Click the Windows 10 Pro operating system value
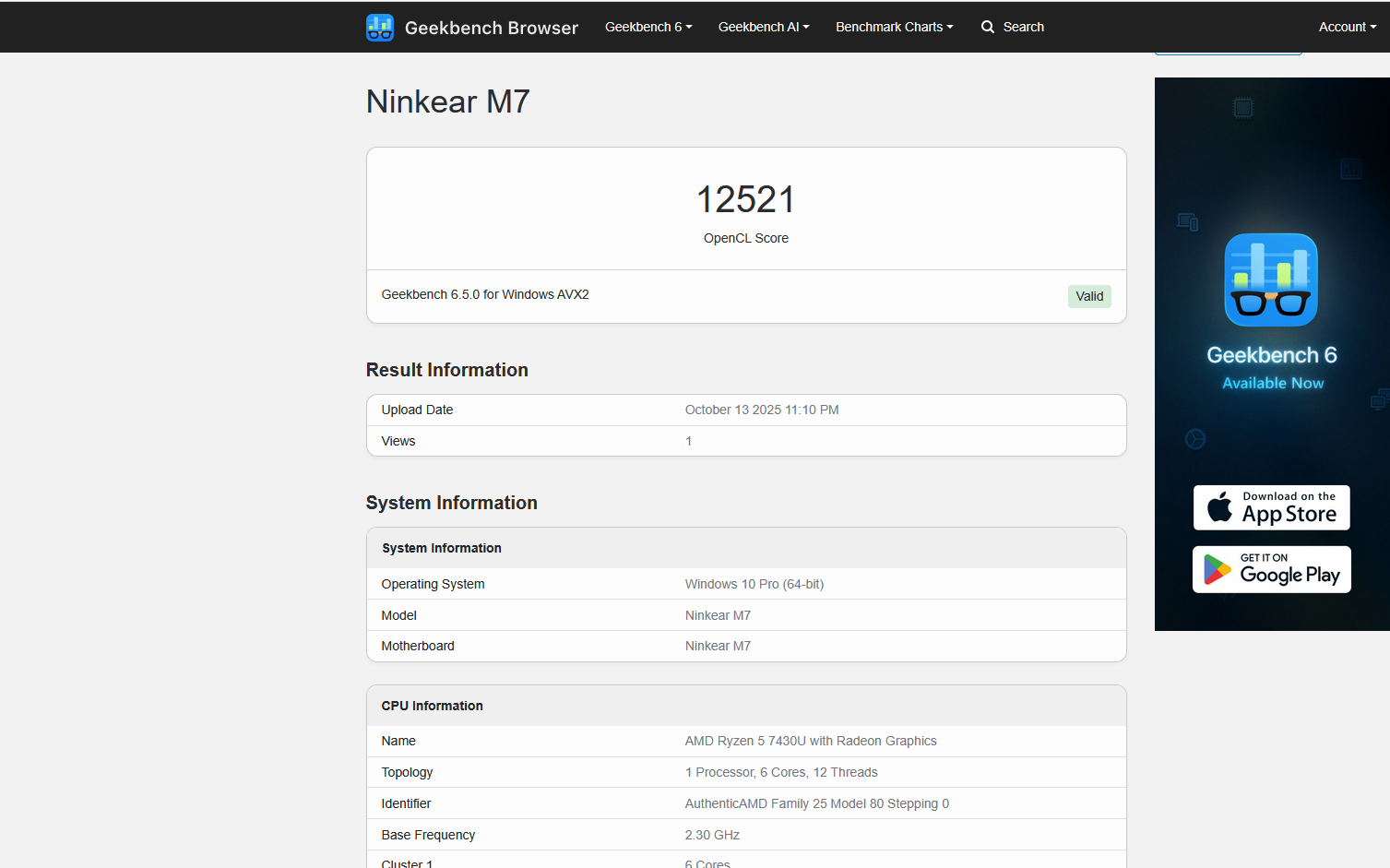 (x=754, y=584)
